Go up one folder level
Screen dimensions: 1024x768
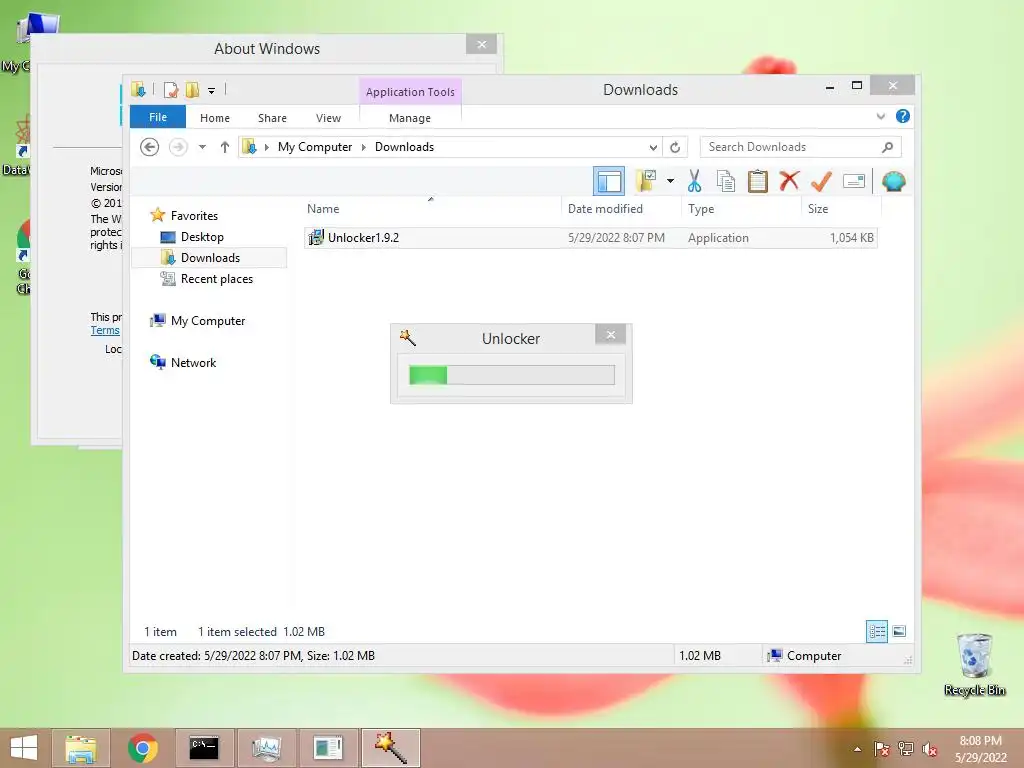pyautogui.click(x=225, y=147)
